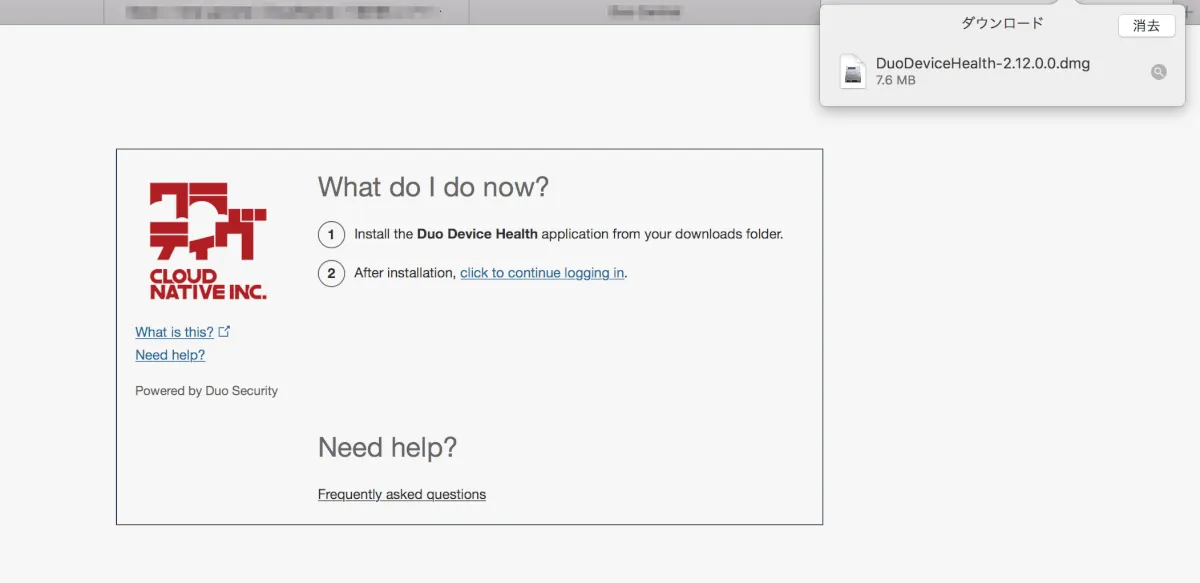
Task: Switch to the left blurred-title browser tab
Action: pyautogui.click(x=285, y=12)
